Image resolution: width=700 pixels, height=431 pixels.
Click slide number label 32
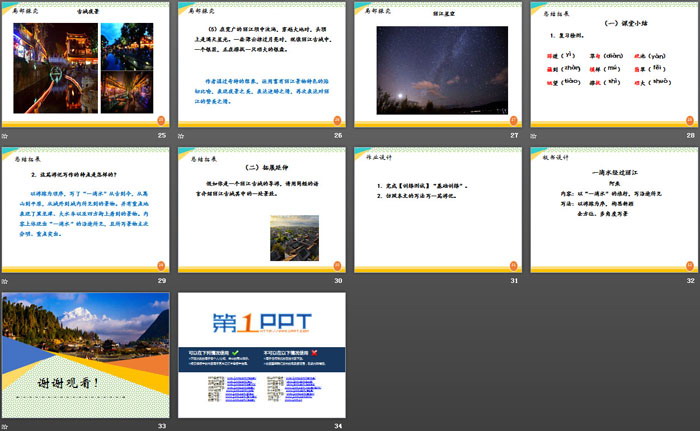691,281
